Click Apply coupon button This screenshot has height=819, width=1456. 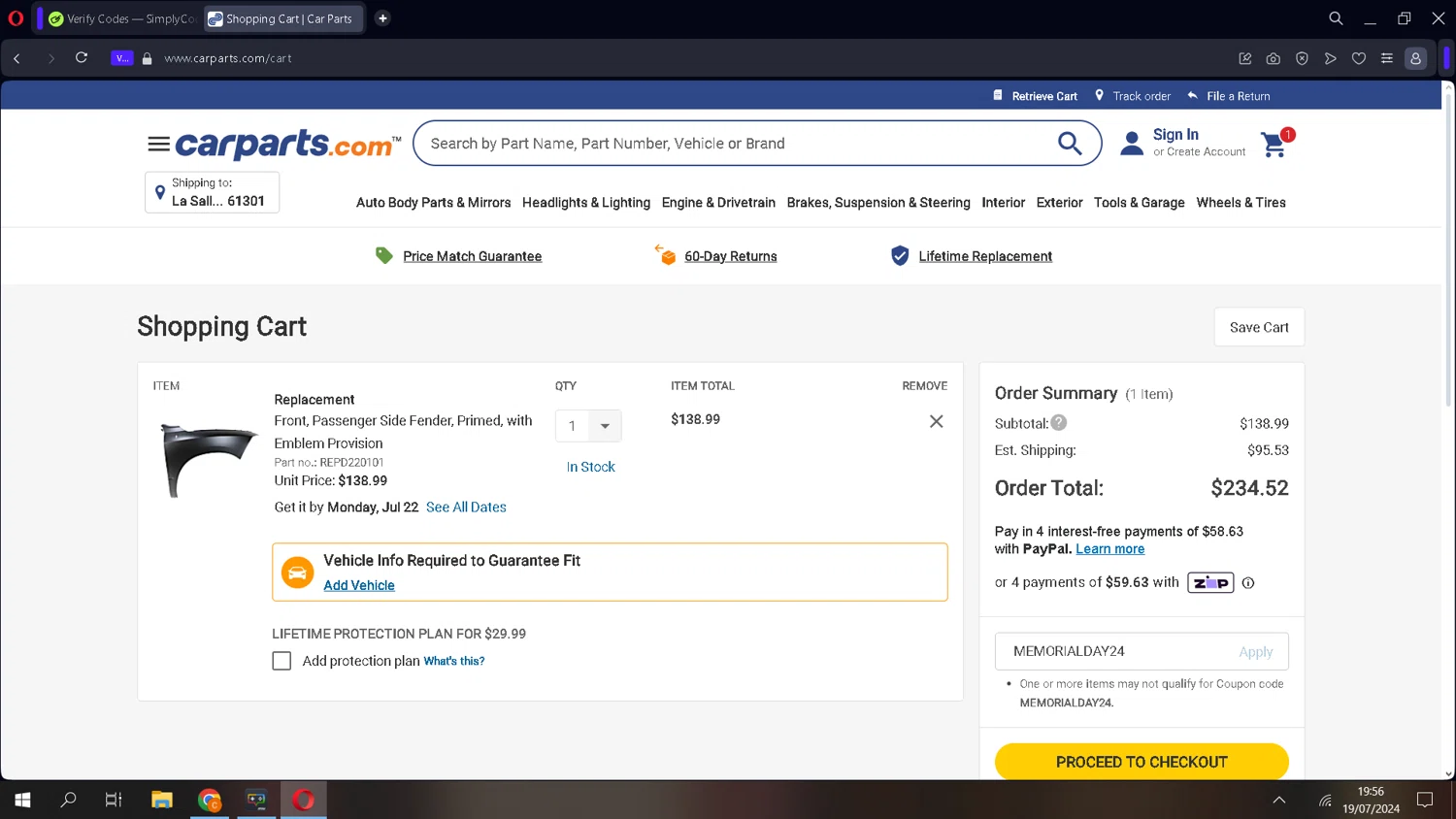(1255, 652)
